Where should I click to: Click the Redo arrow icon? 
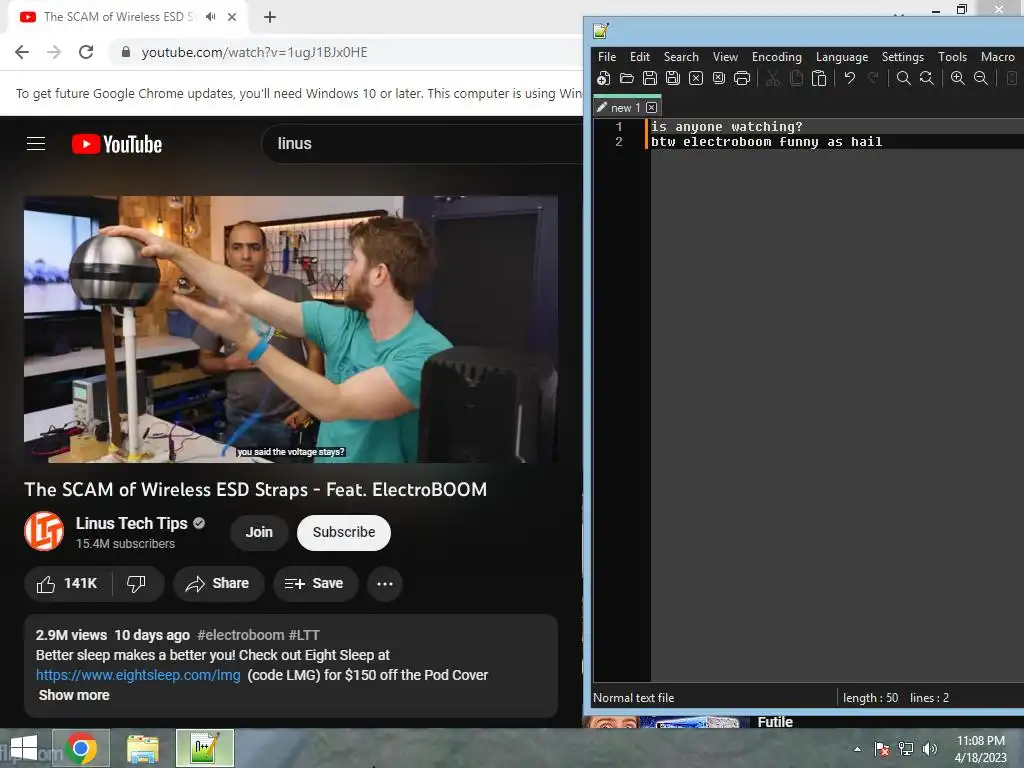pyautogui.click(x=872, y=78)
